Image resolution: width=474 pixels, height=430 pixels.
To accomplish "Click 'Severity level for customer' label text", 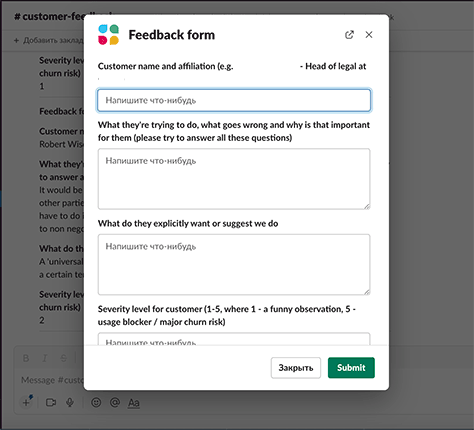I will tap(227, 315).
